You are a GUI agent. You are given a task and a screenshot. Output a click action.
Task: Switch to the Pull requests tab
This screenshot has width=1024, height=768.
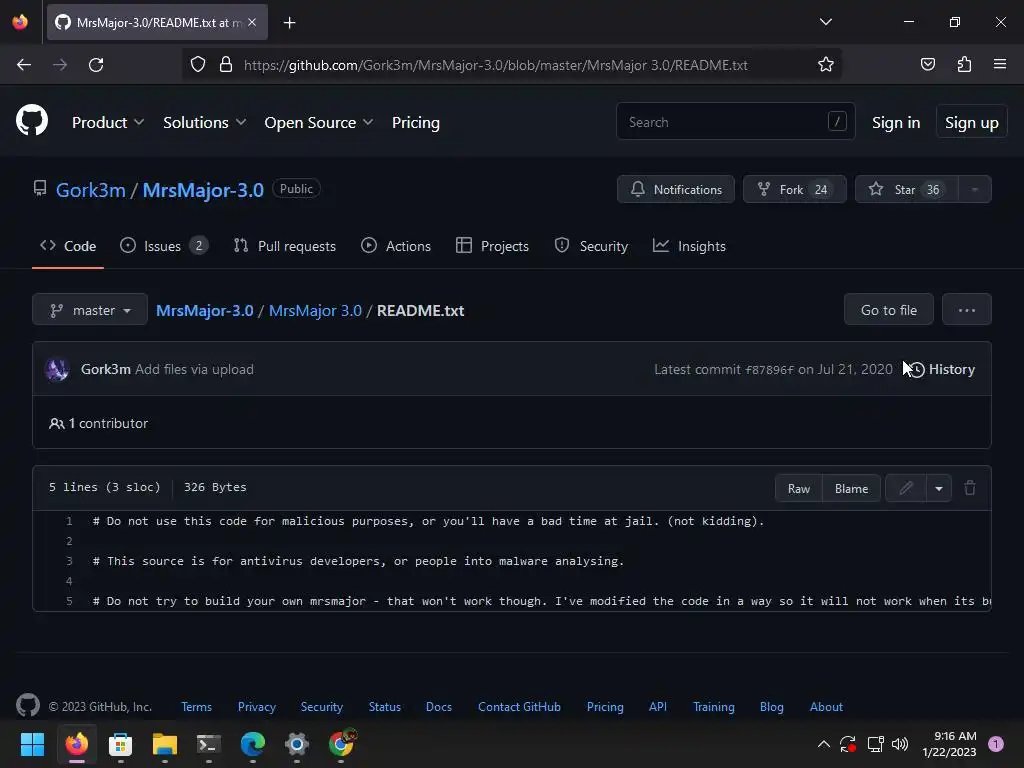(285, 246)
